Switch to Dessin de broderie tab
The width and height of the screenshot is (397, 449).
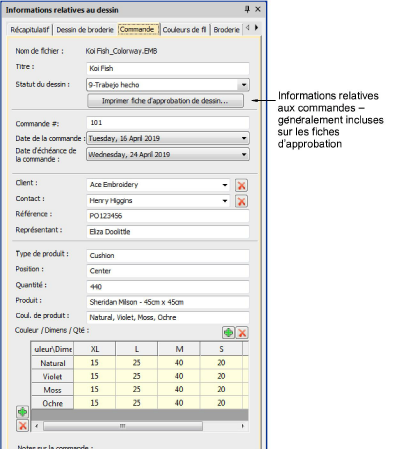pyautogui.click(x=85, y=30)
